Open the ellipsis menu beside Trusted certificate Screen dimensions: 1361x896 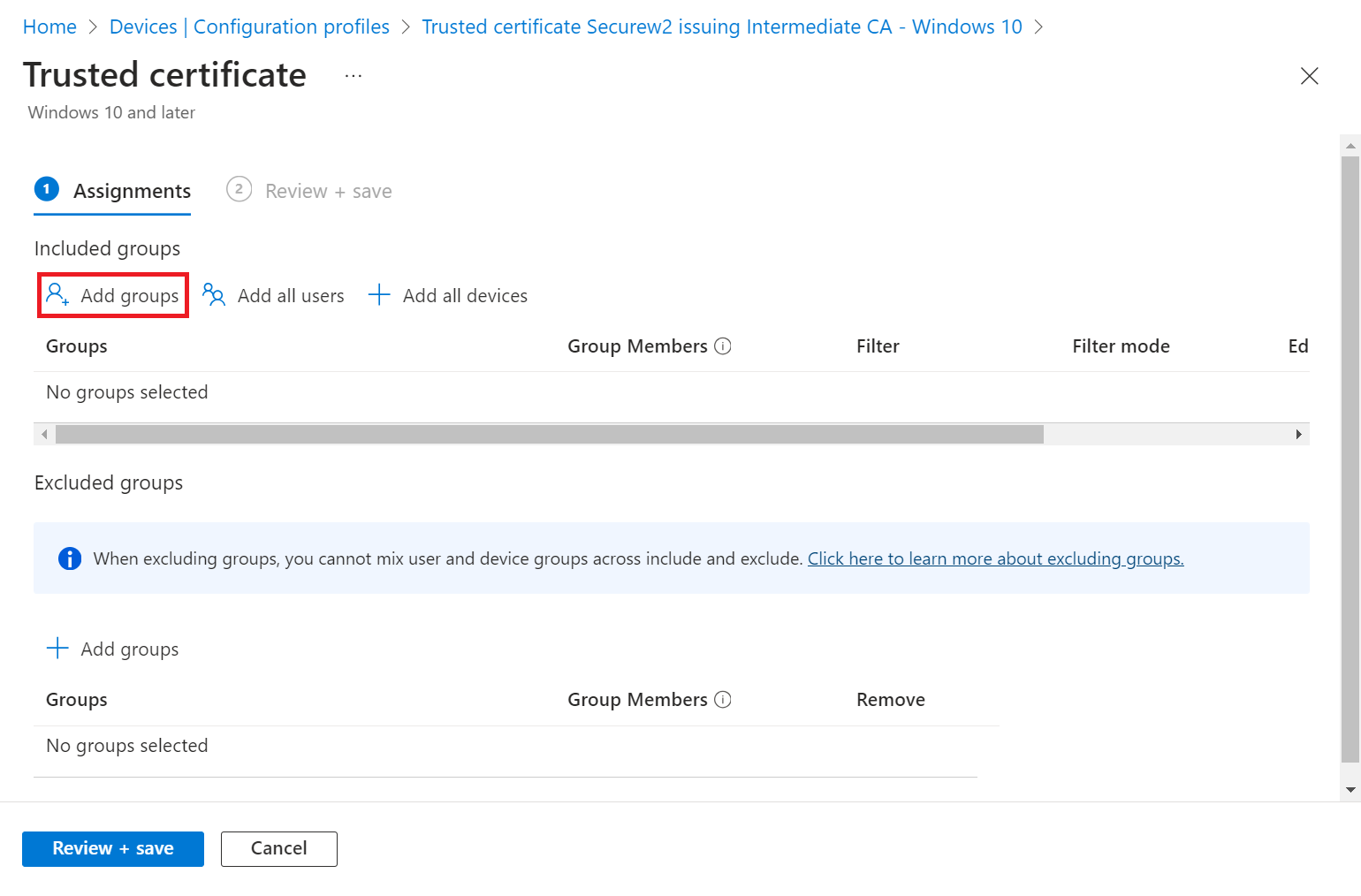354,76
